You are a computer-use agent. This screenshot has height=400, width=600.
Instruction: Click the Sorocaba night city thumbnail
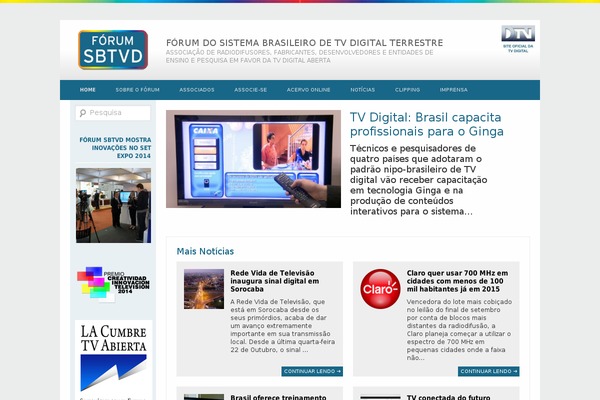coord(204,289)
